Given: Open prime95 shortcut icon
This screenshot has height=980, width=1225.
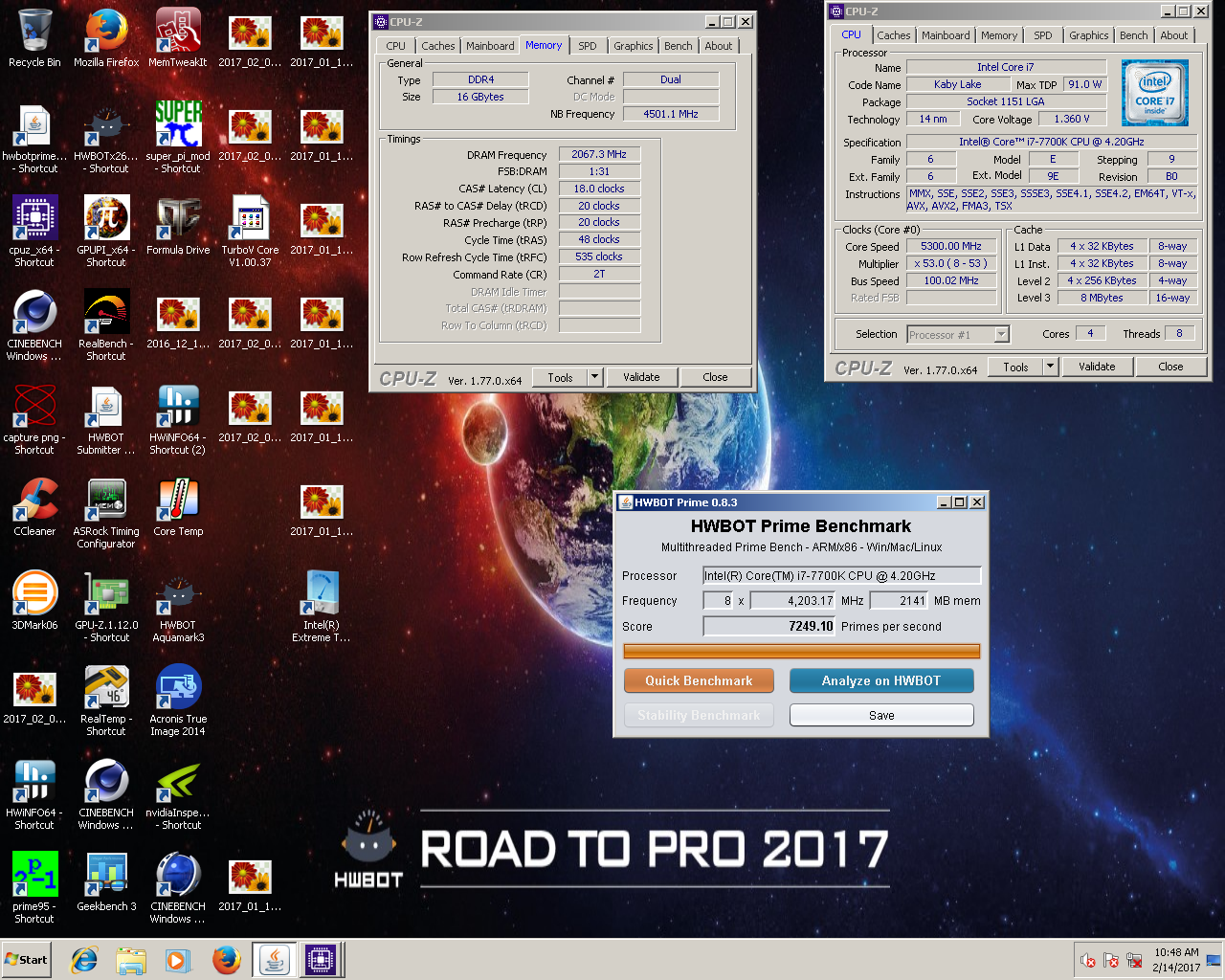Looking at the screenshot, I should tap(34, 888).
